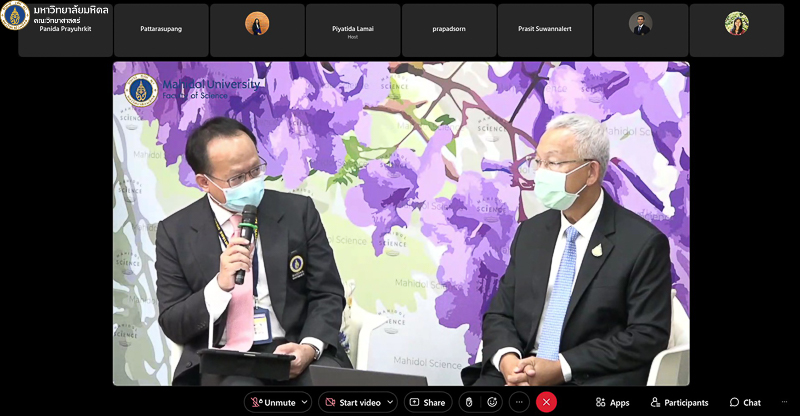The width and height of the screenshot is (800, 416).
Task: Show the Participants panel
Action: click(679, 402)
